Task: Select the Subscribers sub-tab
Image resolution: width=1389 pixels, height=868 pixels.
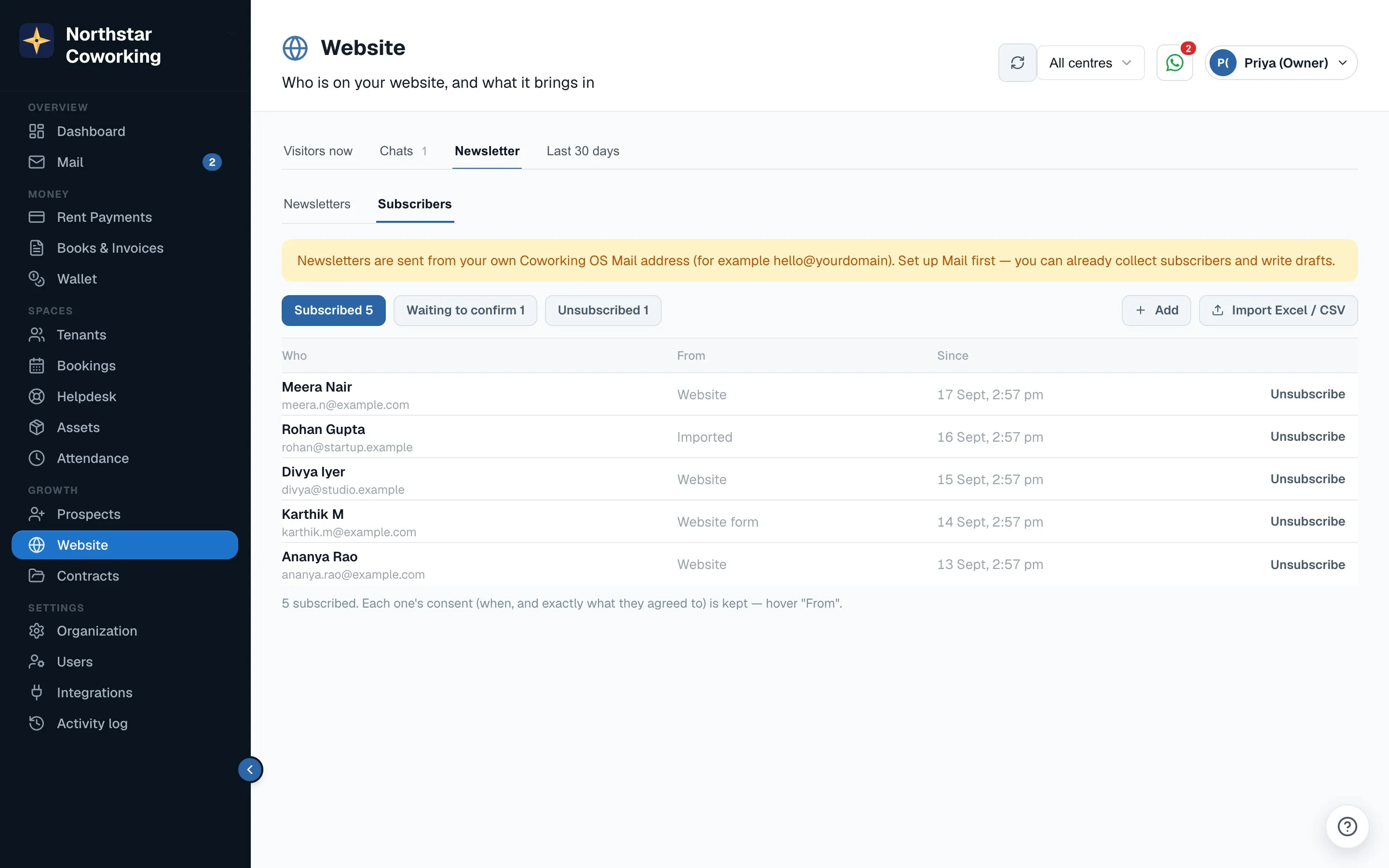Action: [414, 204]
